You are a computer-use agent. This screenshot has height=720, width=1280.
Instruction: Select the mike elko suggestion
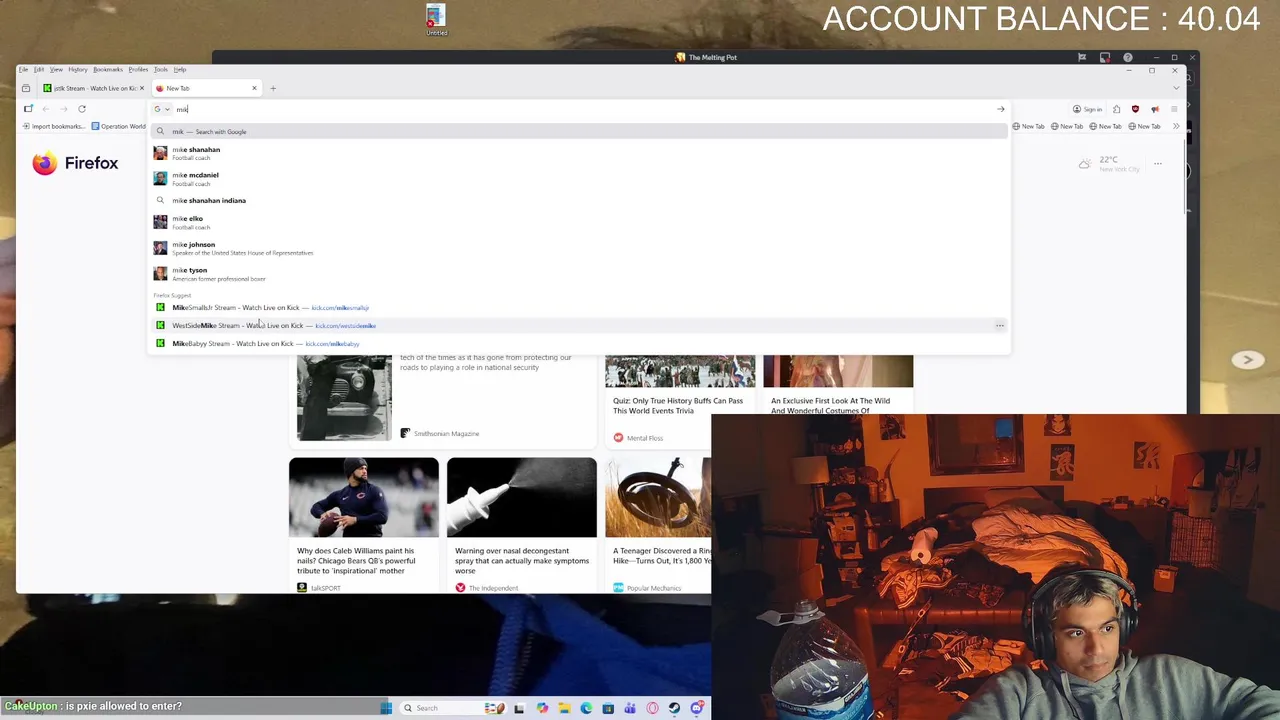[580, 222]
